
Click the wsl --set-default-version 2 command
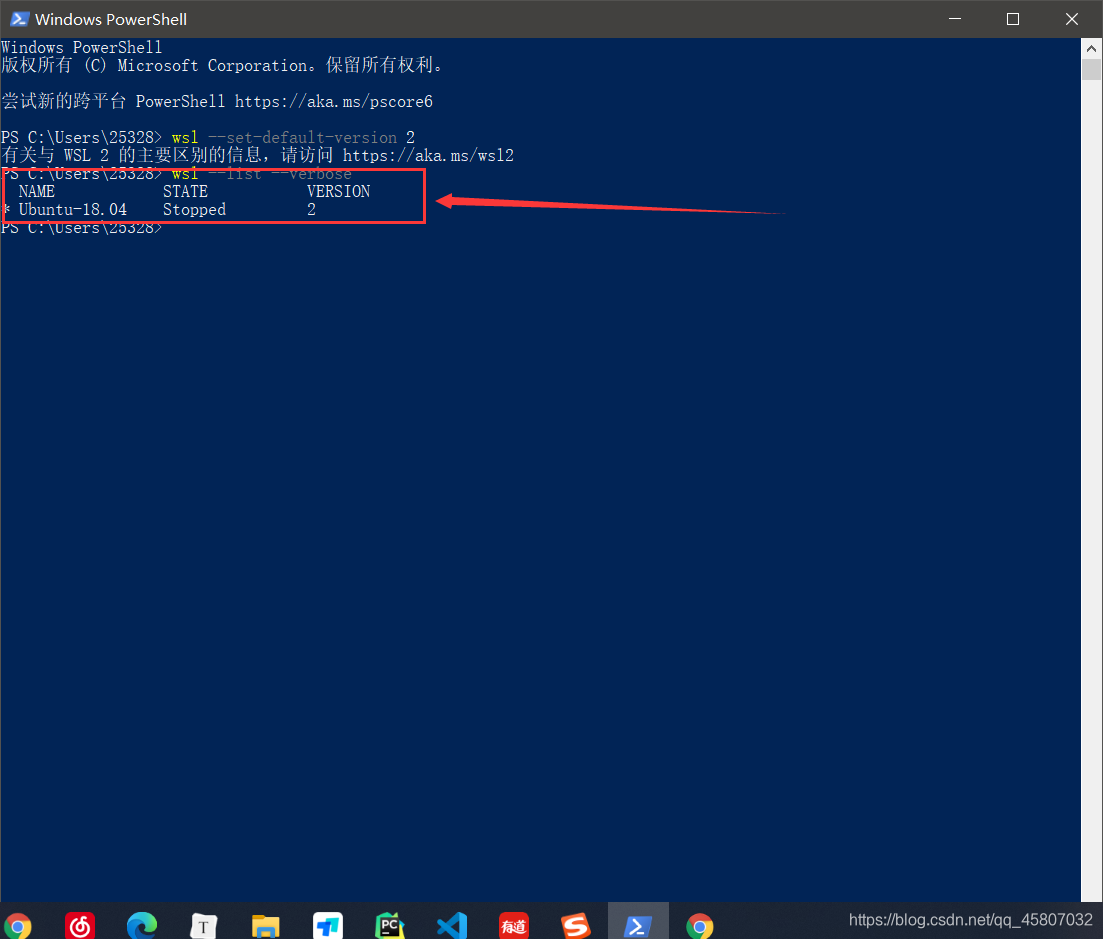click(x=293, y=137)
